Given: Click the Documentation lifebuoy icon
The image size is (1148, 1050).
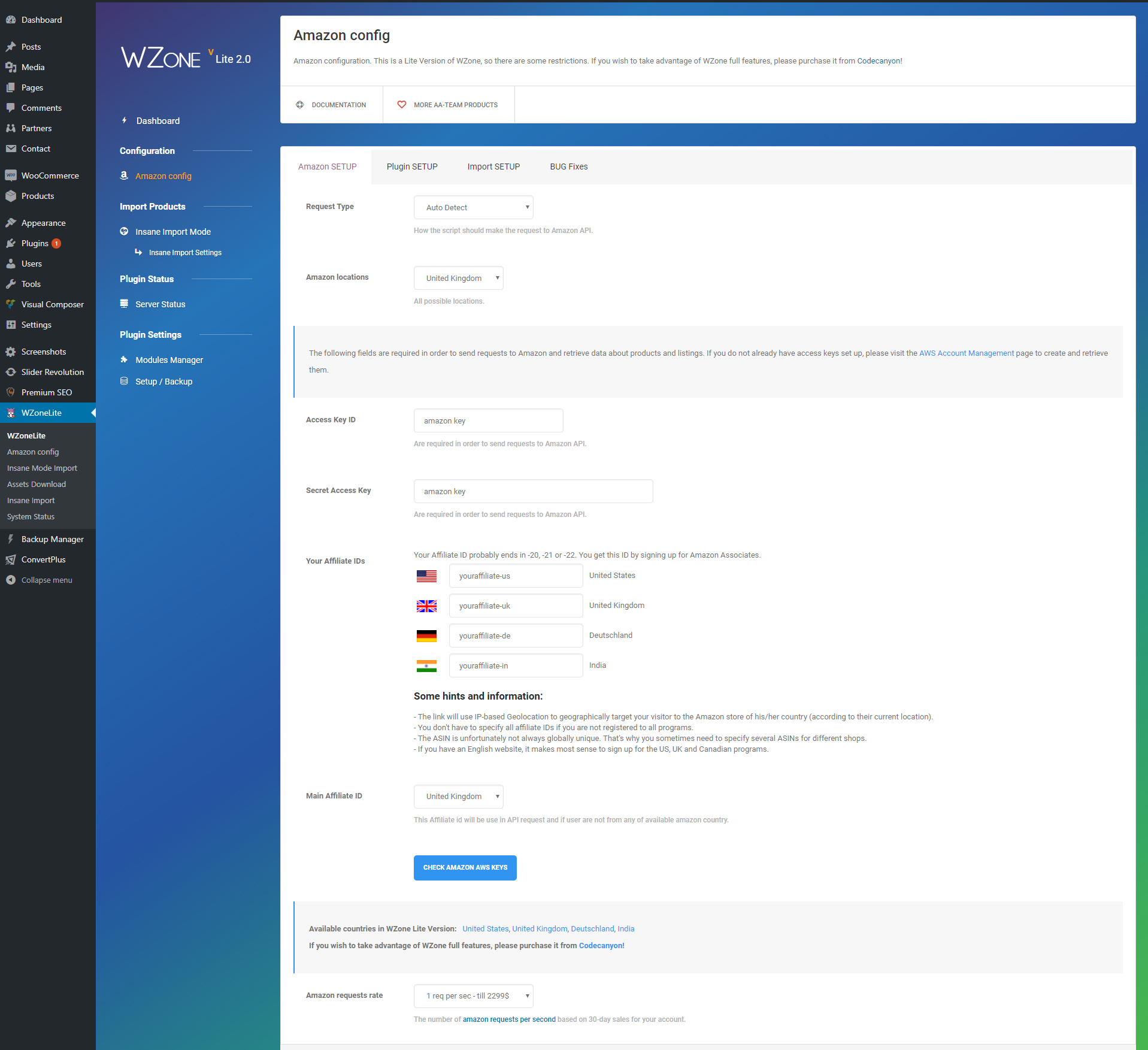Looking at the screenshot, I should tap(300, 105).
